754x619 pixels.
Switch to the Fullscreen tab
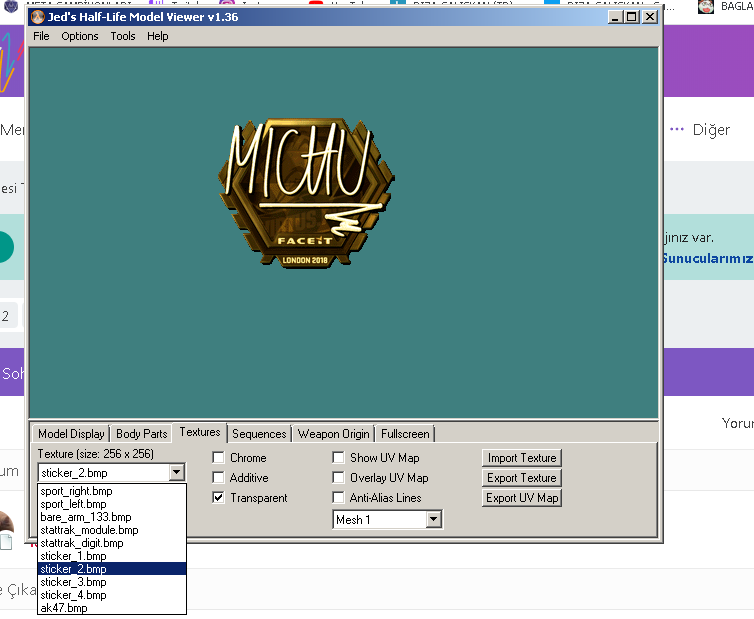pyautogui.click(x=405, y=434)
